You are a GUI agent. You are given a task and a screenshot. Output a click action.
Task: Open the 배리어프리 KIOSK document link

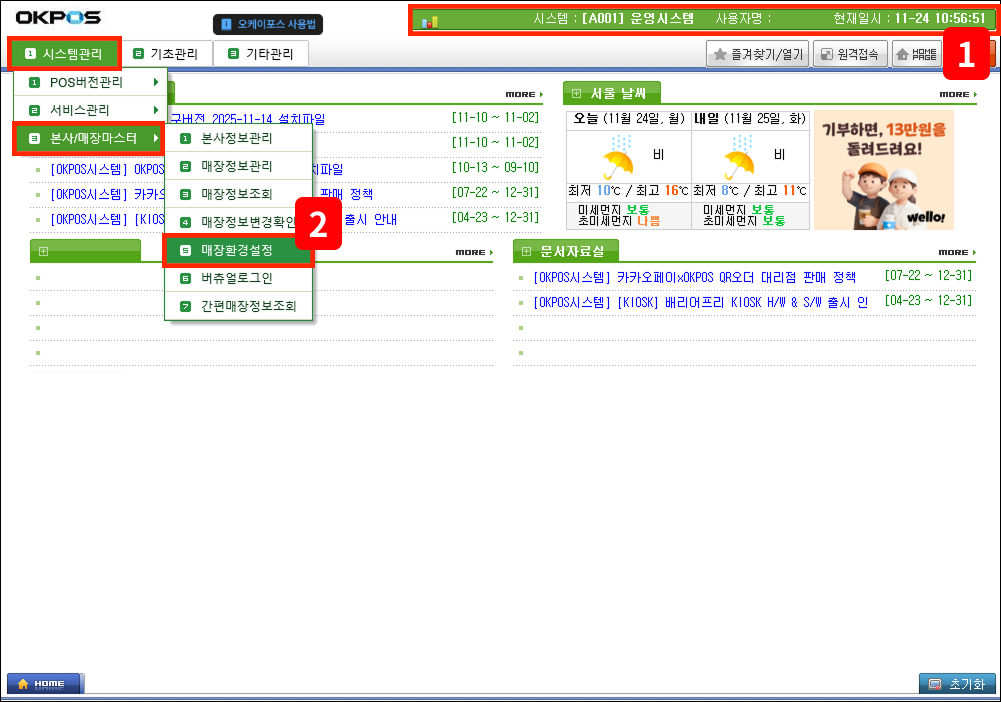click(x=700, y=301)
